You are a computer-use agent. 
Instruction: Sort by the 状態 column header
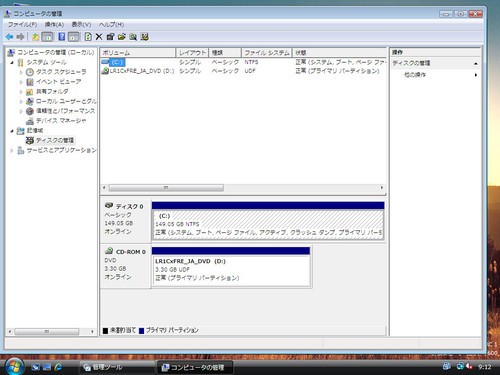tap(339, 53)
